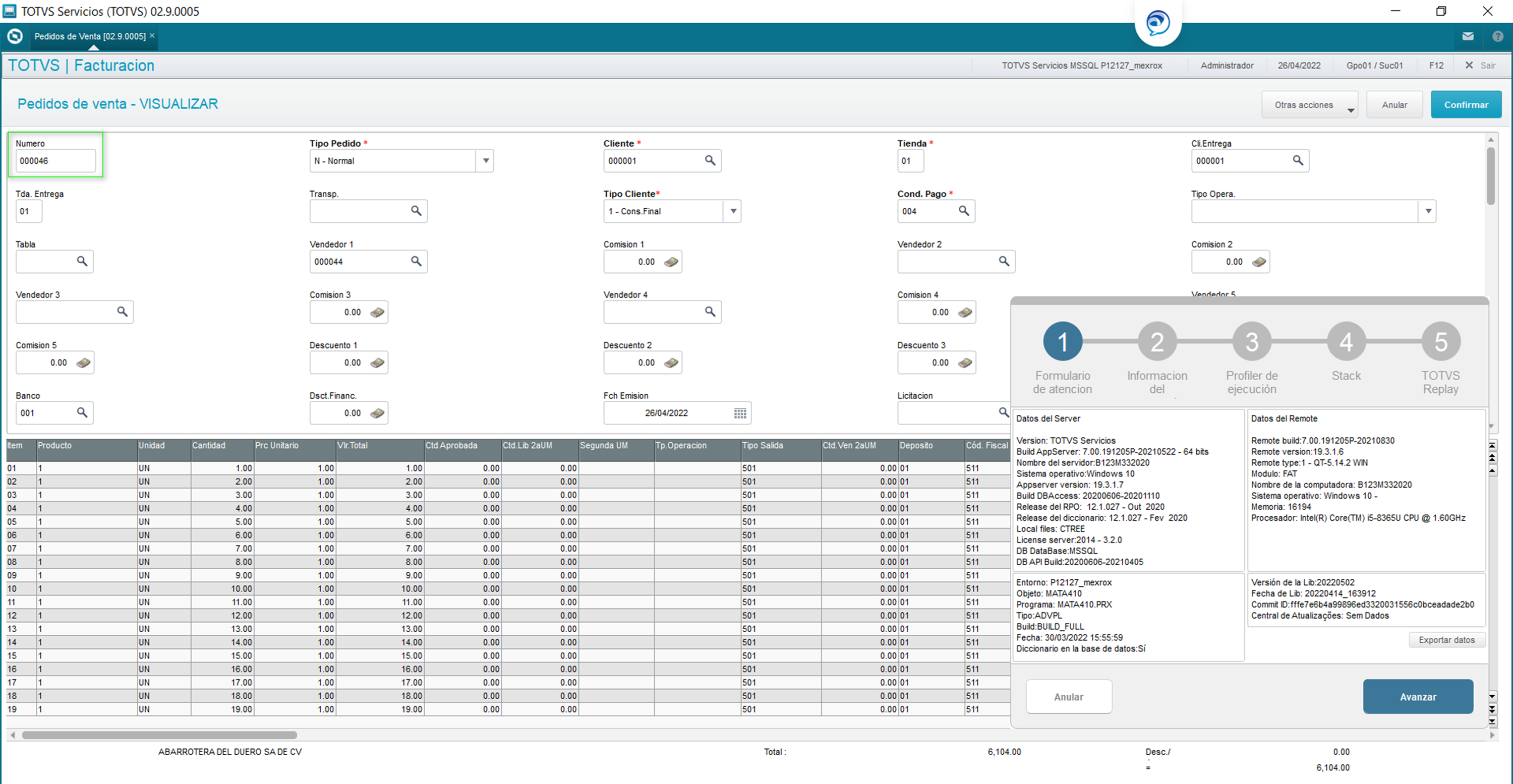
Task: Expand the Tipo Cliente dropdown
Action: point(733,211)
